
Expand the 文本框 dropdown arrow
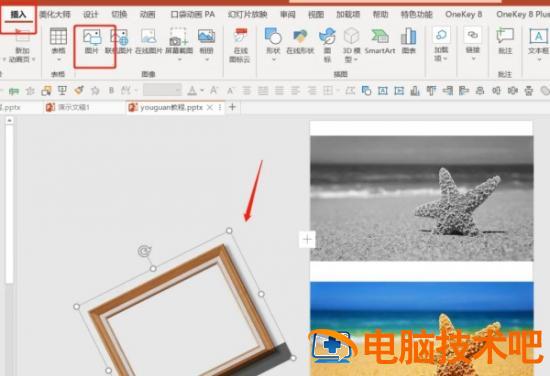click(539, 60)
